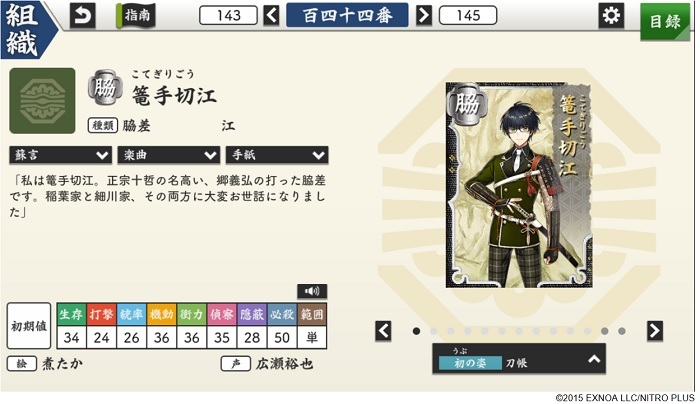Viewport: 700px width, 404px height.
Task: Show previous character illustration arrow
Action: (383, 331)
